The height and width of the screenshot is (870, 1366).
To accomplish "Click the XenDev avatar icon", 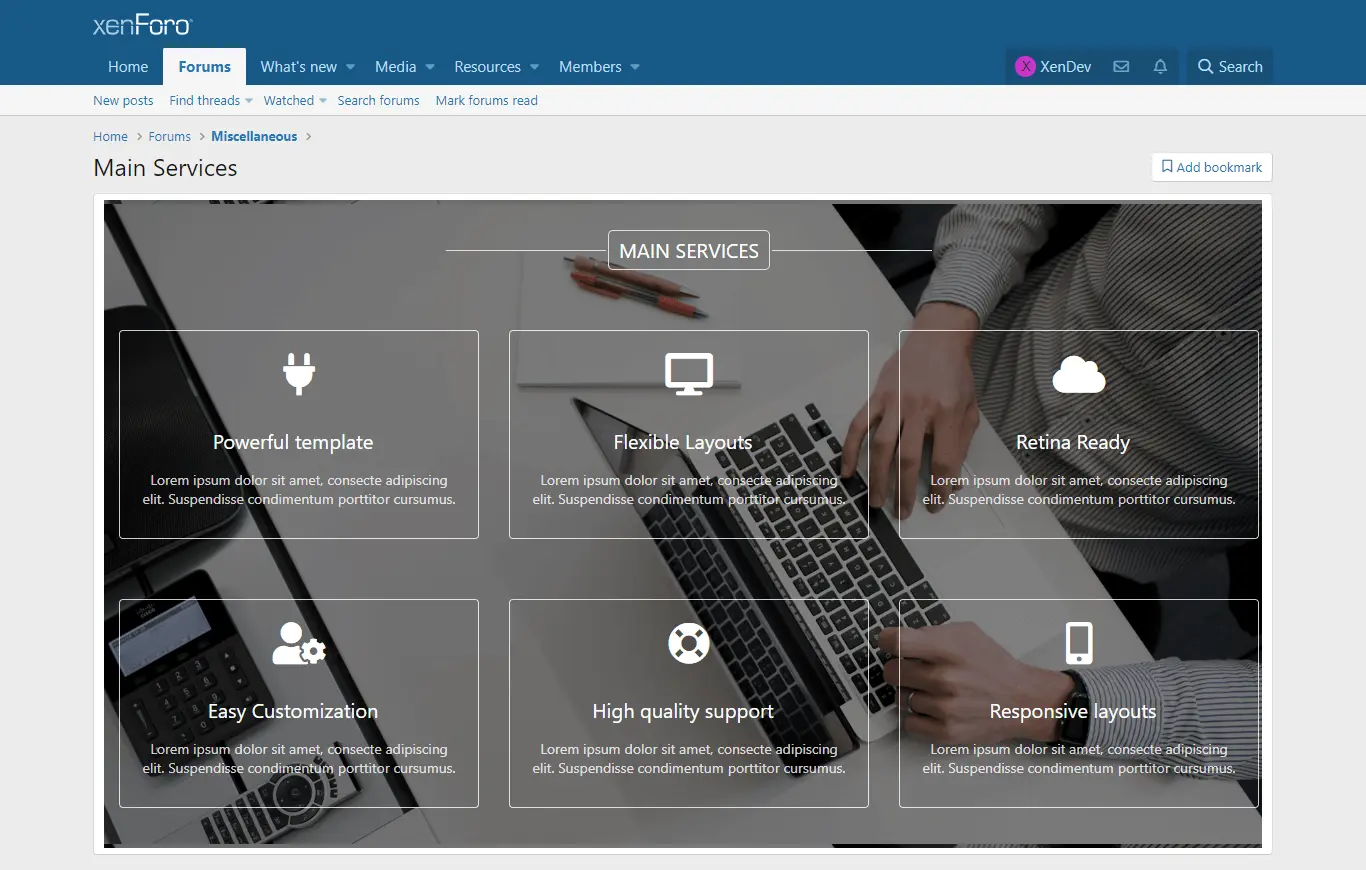I will click(1025, 67).
